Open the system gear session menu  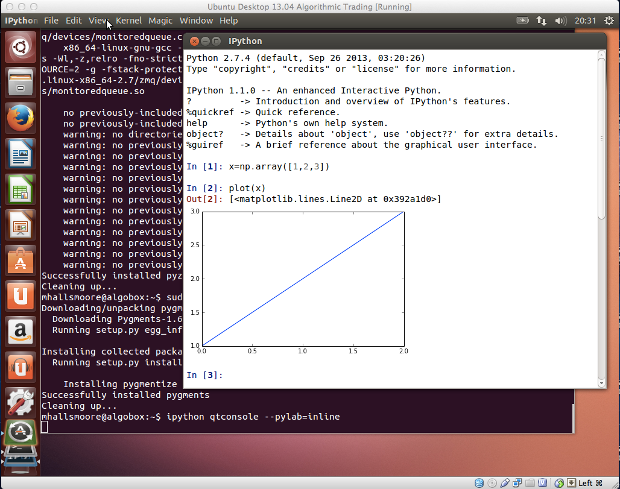pos(609,21)
